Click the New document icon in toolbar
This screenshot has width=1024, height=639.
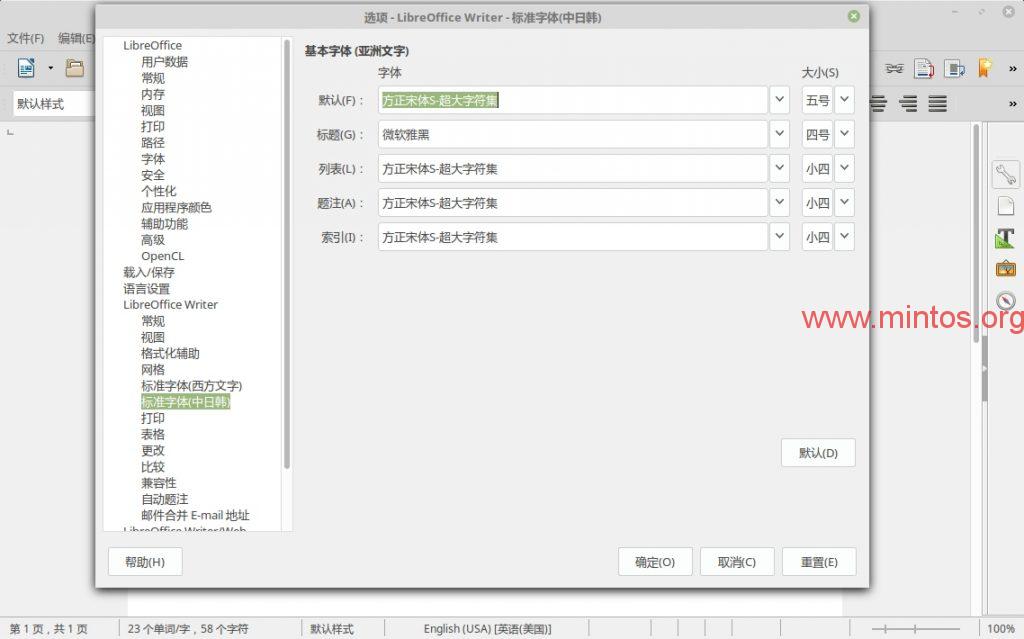click(26, 68)
